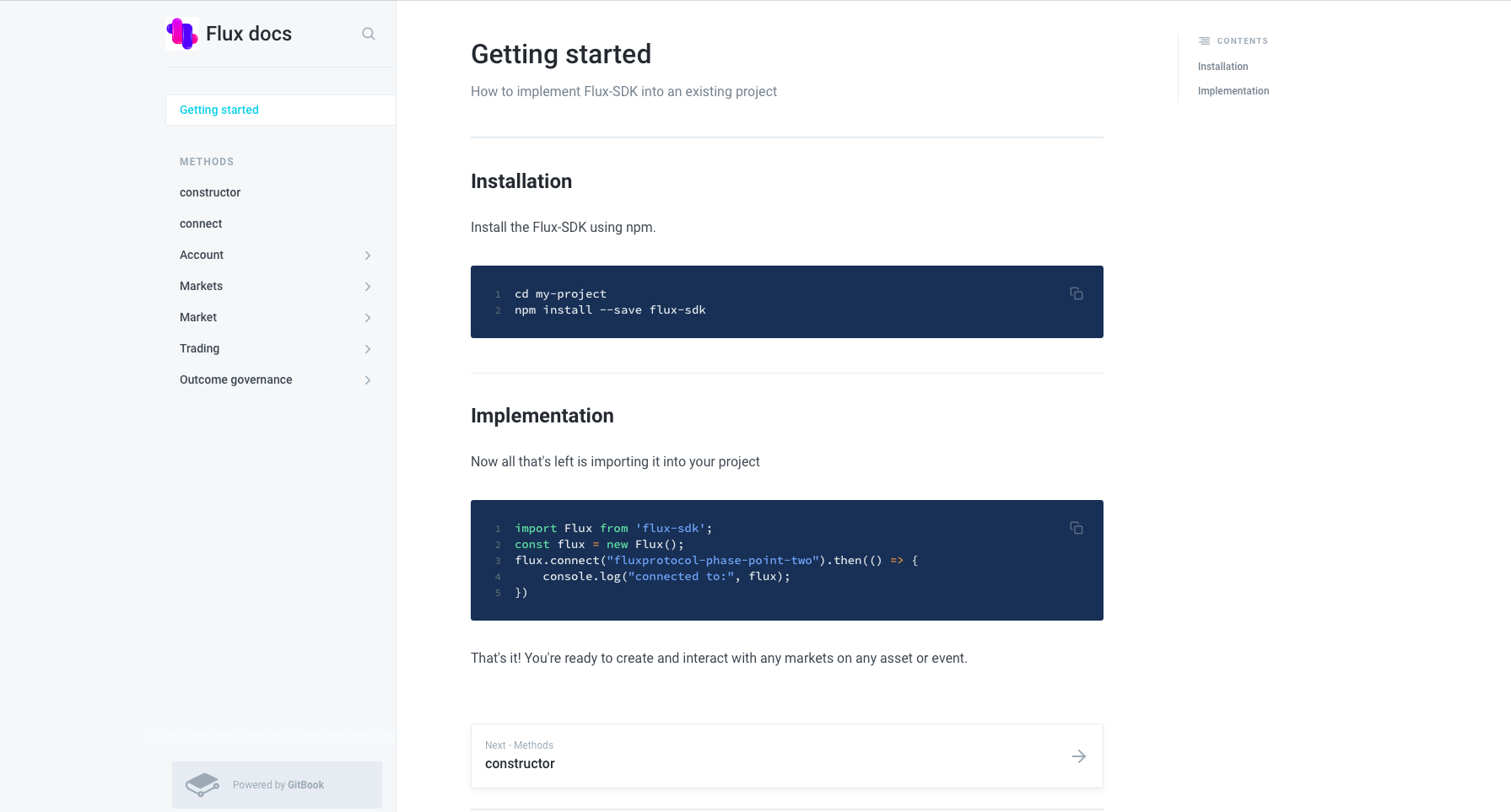This screenshot has width=1511, height=812.
Task: Open the connect method page
Action: pos(201,223)
